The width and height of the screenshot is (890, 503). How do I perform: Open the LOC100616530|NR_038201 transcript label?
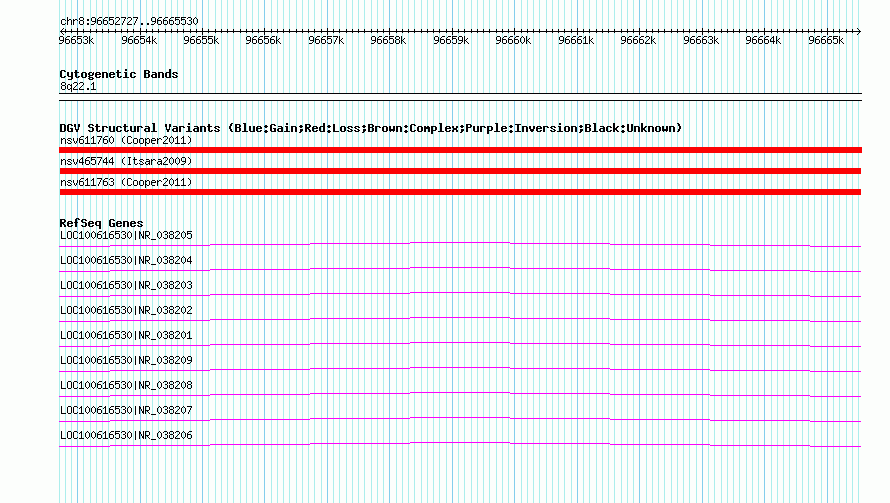click(126, 335)
